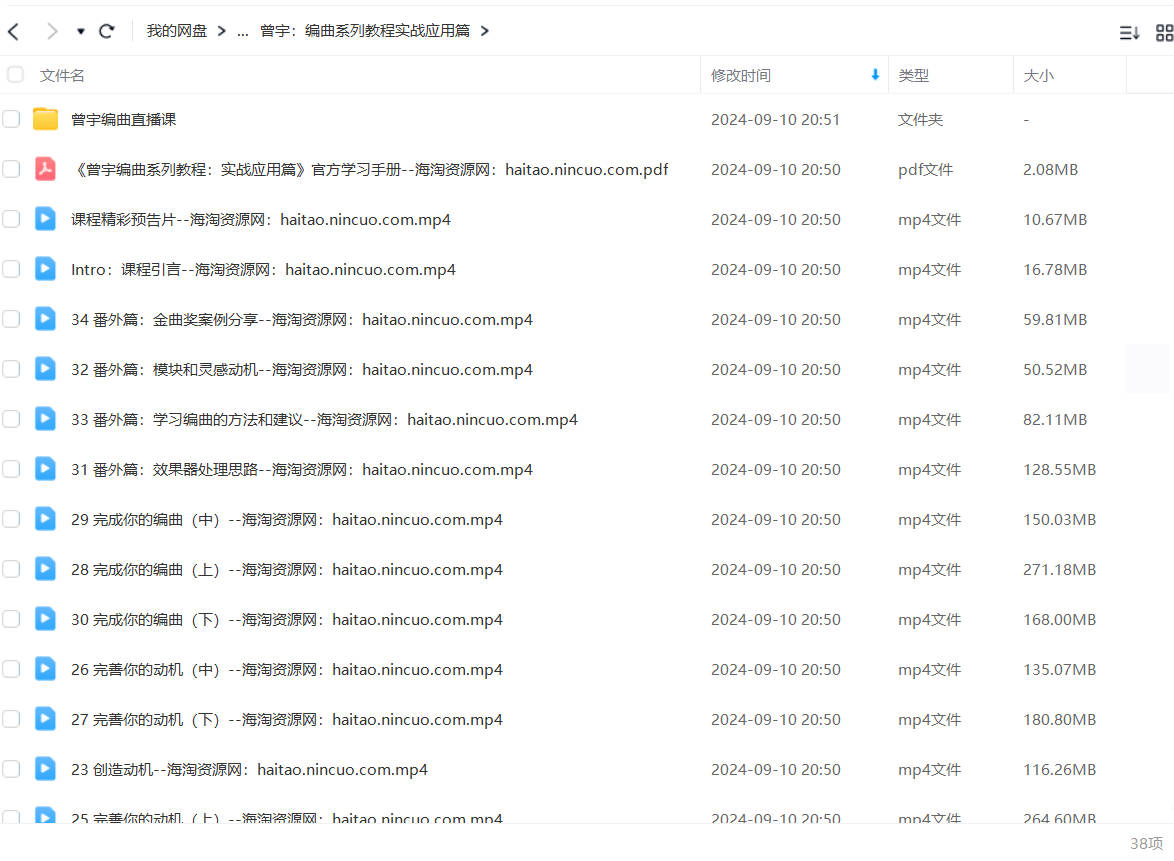The height and width of the screenshot is (861, 1174).
Task: Open file name 34 番外篇：金曲奖案例分享
Action: (302, 320)
